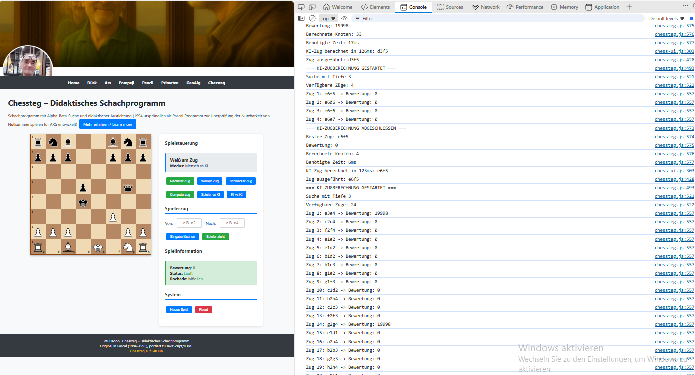The height and width of the screenshot is (375, 695).
Task: Toggle DevTools device emulation icon
Action: coord(312,7)
